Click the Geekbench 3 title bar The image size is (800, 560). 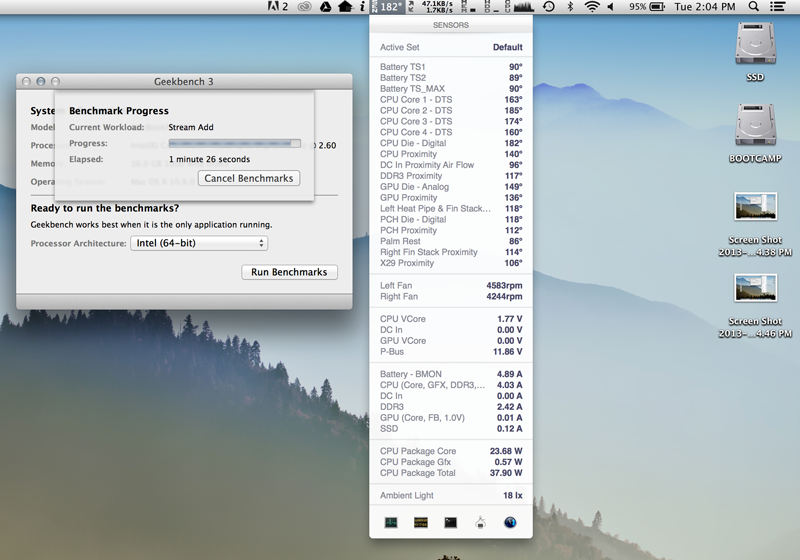click(x=184, y=82)
